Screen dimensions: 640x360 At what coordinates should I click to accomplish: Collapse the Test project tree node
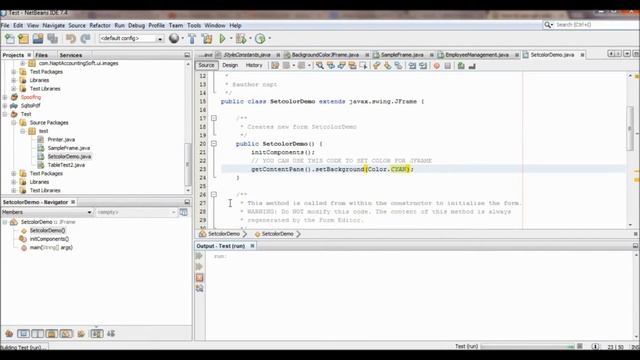click(5, 114)
